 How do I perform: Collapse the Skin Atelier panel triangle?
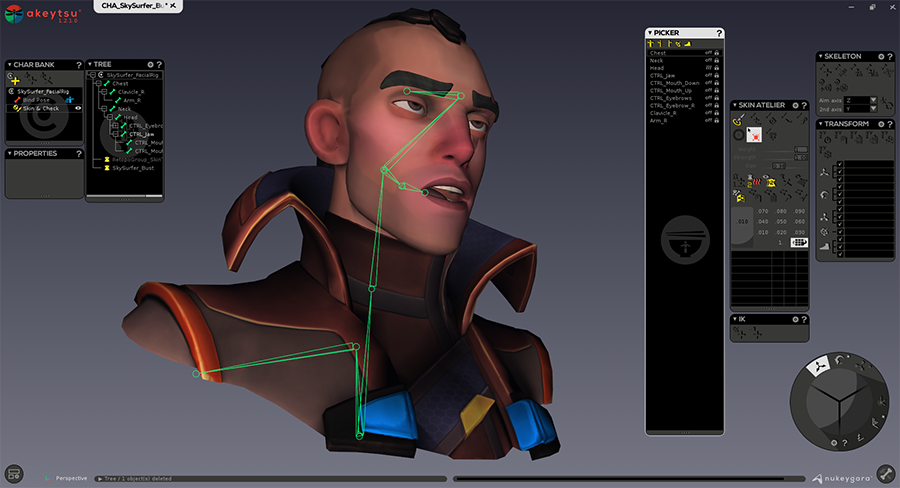[x=735, y=105]
